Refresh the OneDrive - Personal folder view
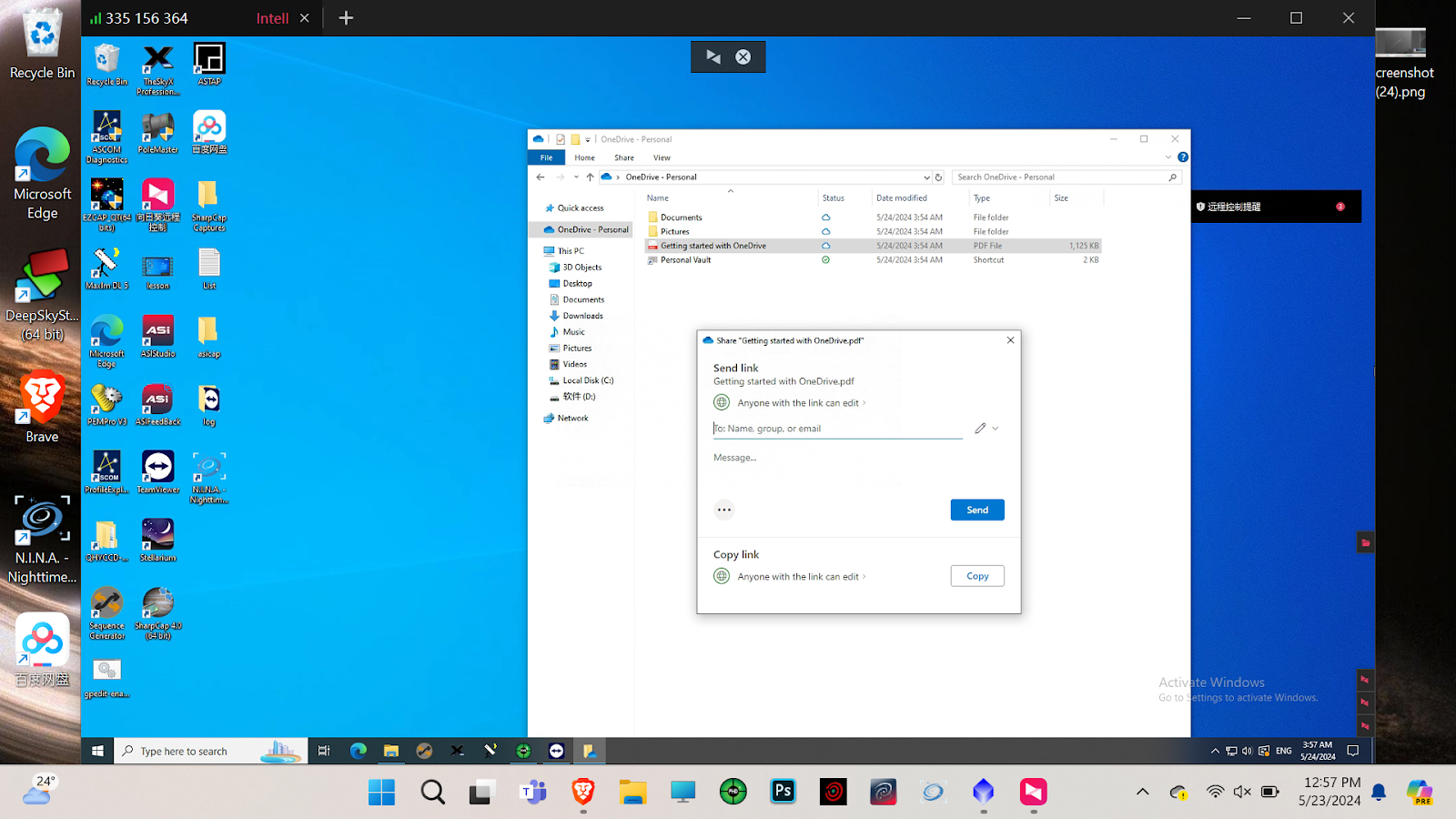The image size is (1456, 819). 938,177
